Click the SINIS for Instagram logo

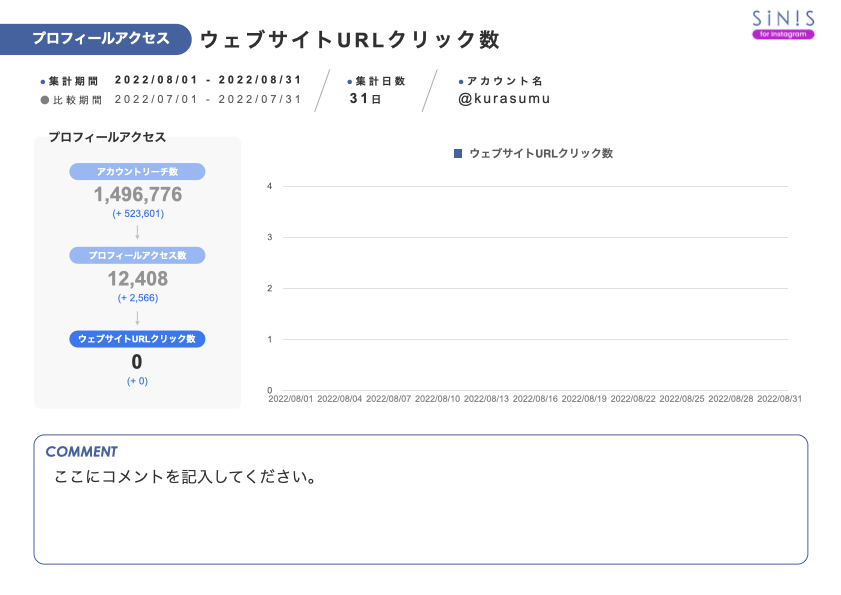point(782,23)
